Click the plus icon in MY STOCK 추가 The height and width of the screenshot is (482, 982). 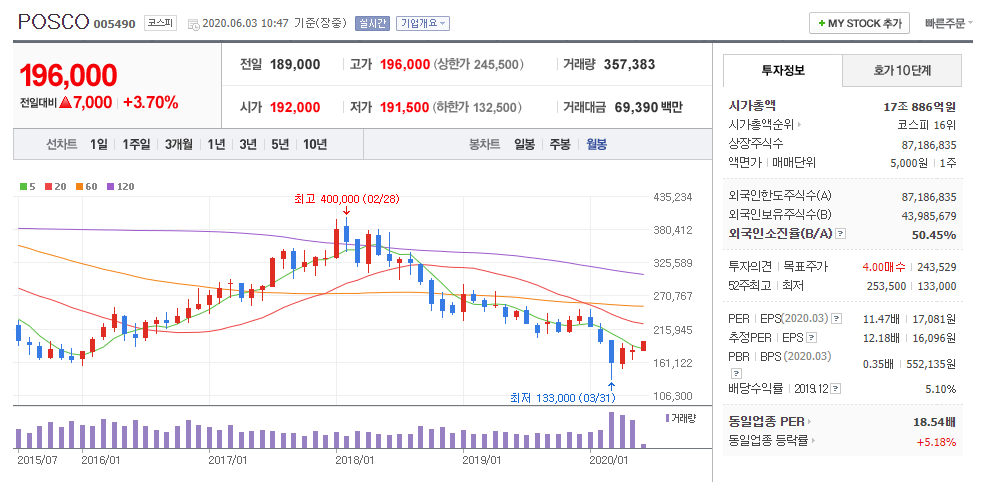[821, 24]
